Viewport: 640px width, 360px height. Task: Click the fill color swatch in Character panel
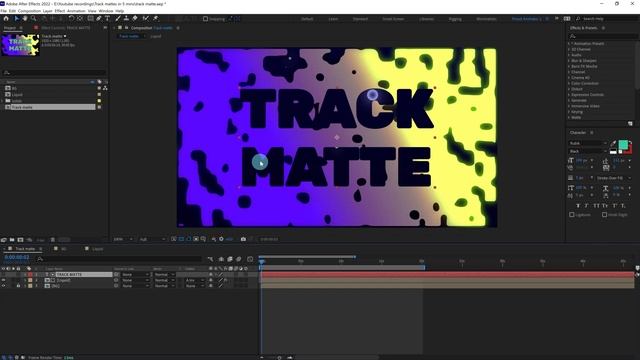click(623, 144)
